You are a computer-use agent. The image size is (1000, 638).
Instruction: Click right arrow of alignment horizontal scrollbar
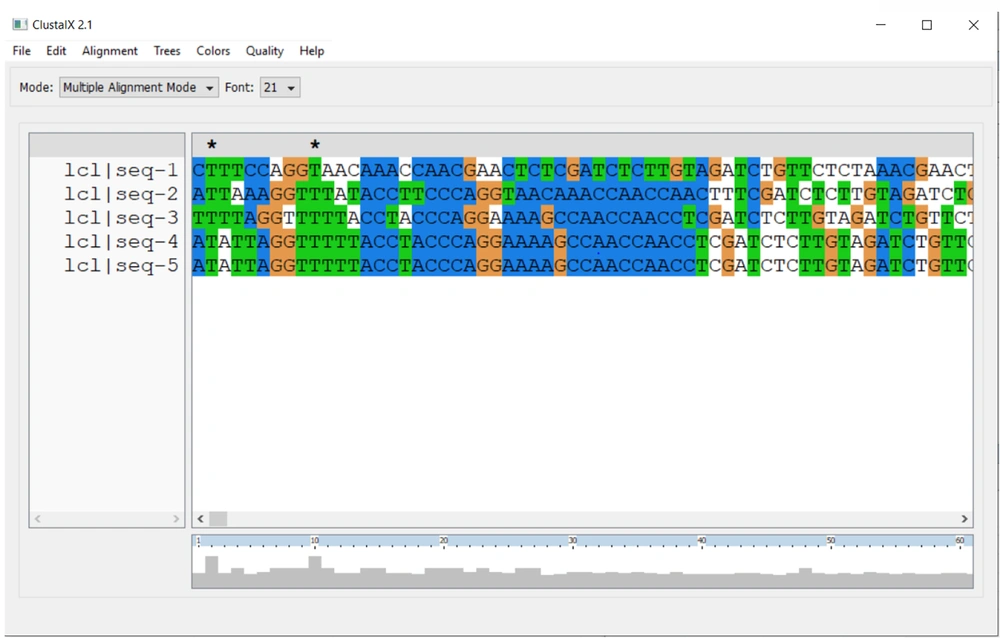964,519
